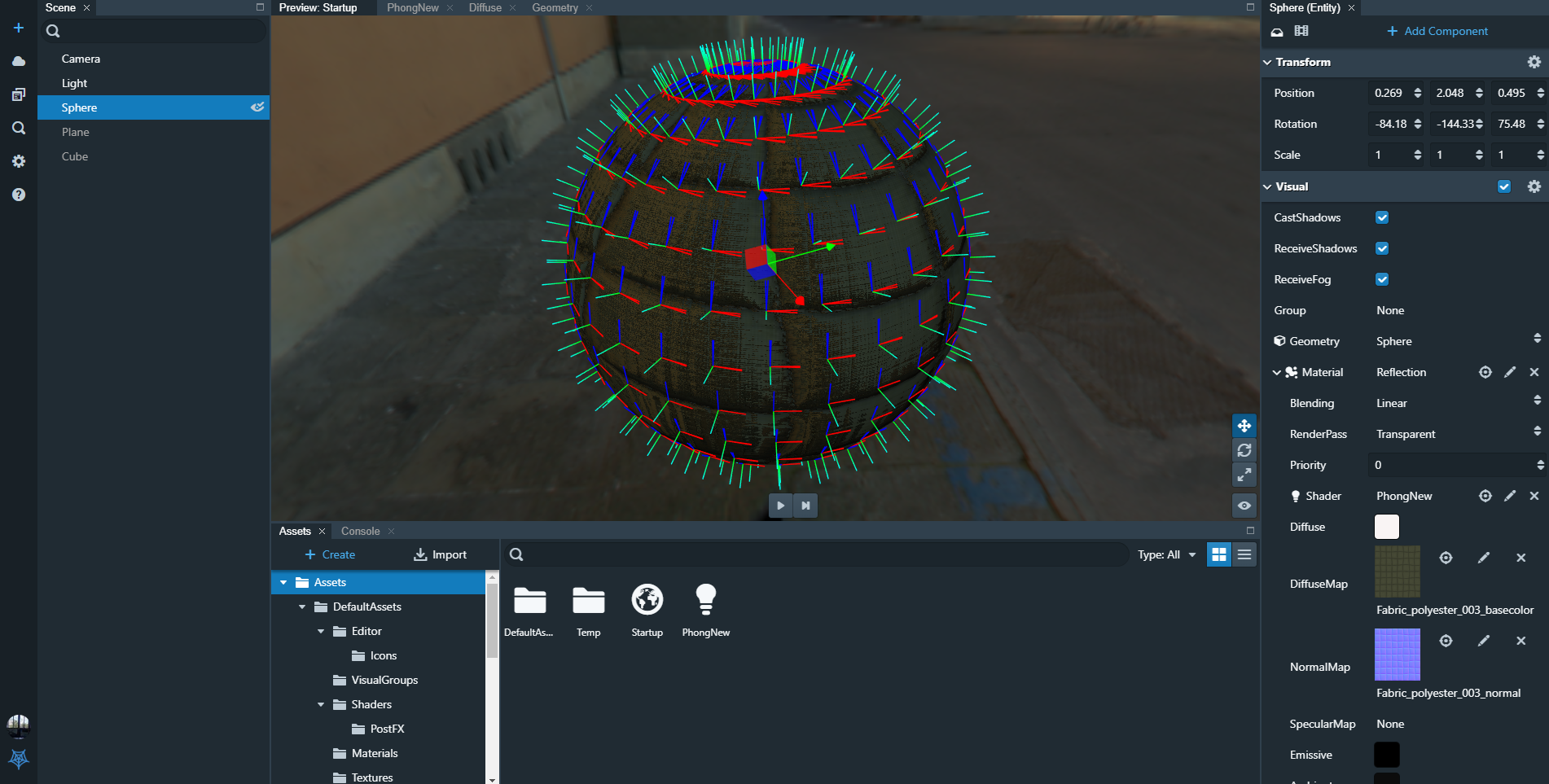Image resolution: width=1549 pixels, height=784 pixels.
Task: Open the Diffuse color swatch
Action: (1386, 527)
